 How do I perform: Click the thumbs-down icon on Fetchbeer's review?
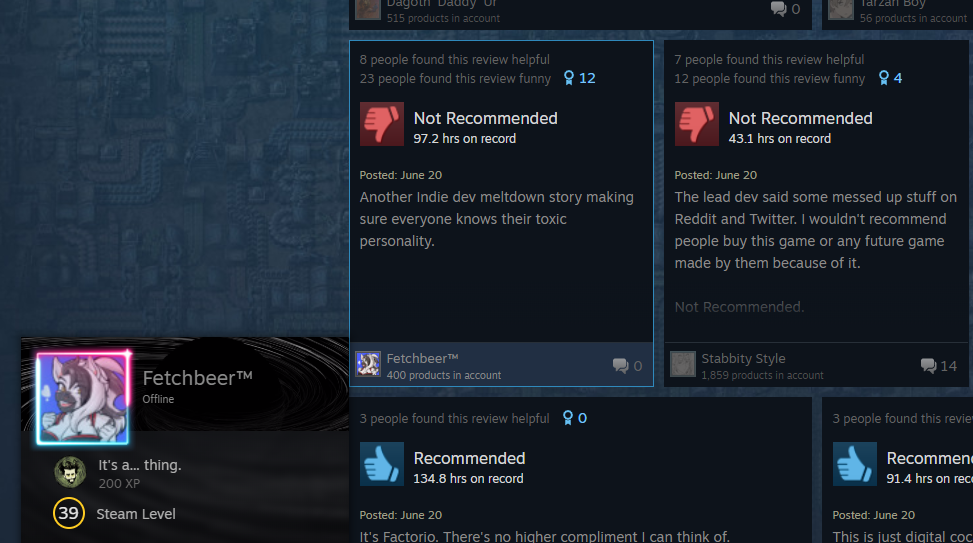382,124
